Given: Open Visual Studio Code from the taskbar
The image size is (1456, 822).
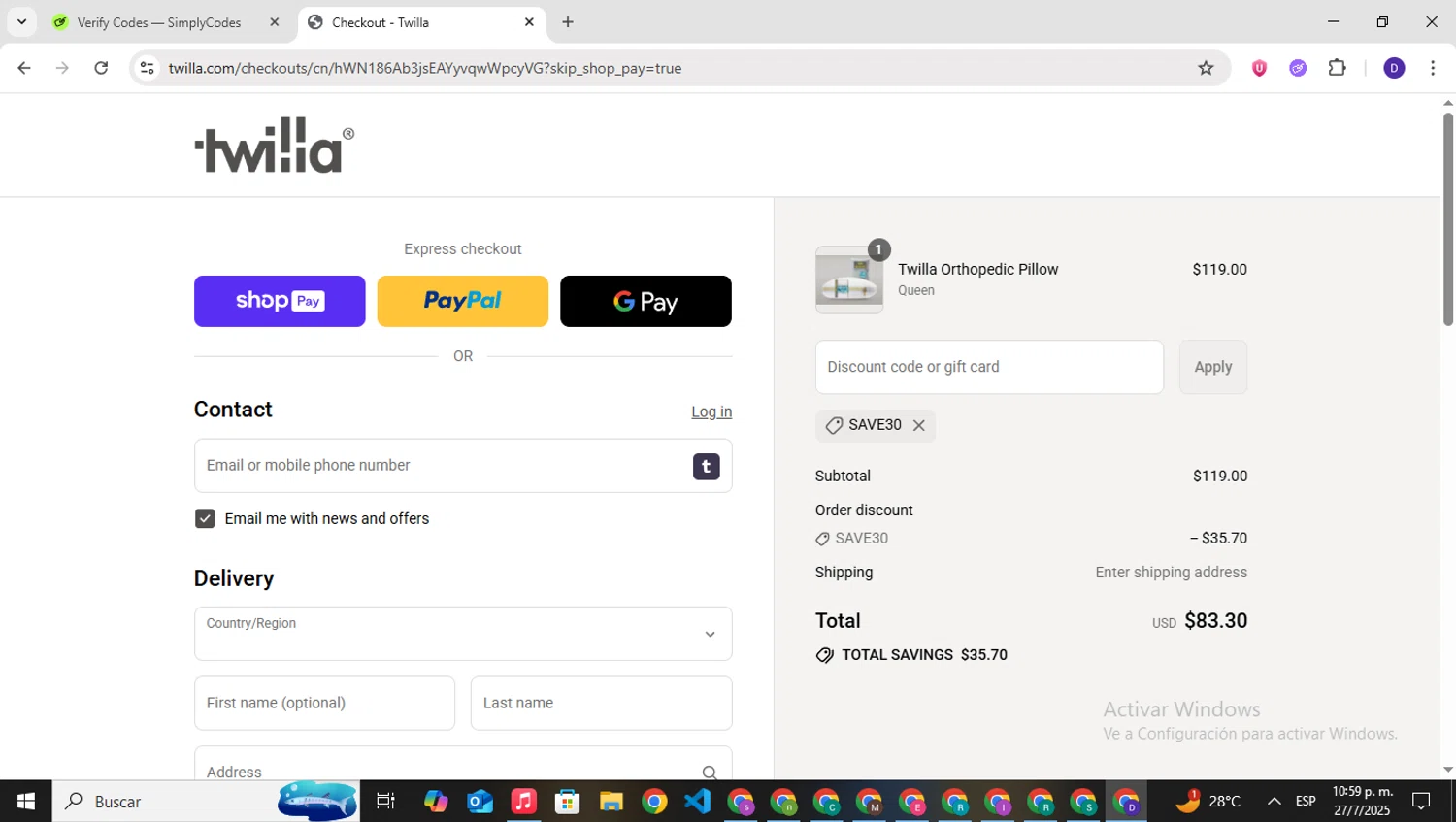Looking at the screenshot, I should tap(698, 802).
